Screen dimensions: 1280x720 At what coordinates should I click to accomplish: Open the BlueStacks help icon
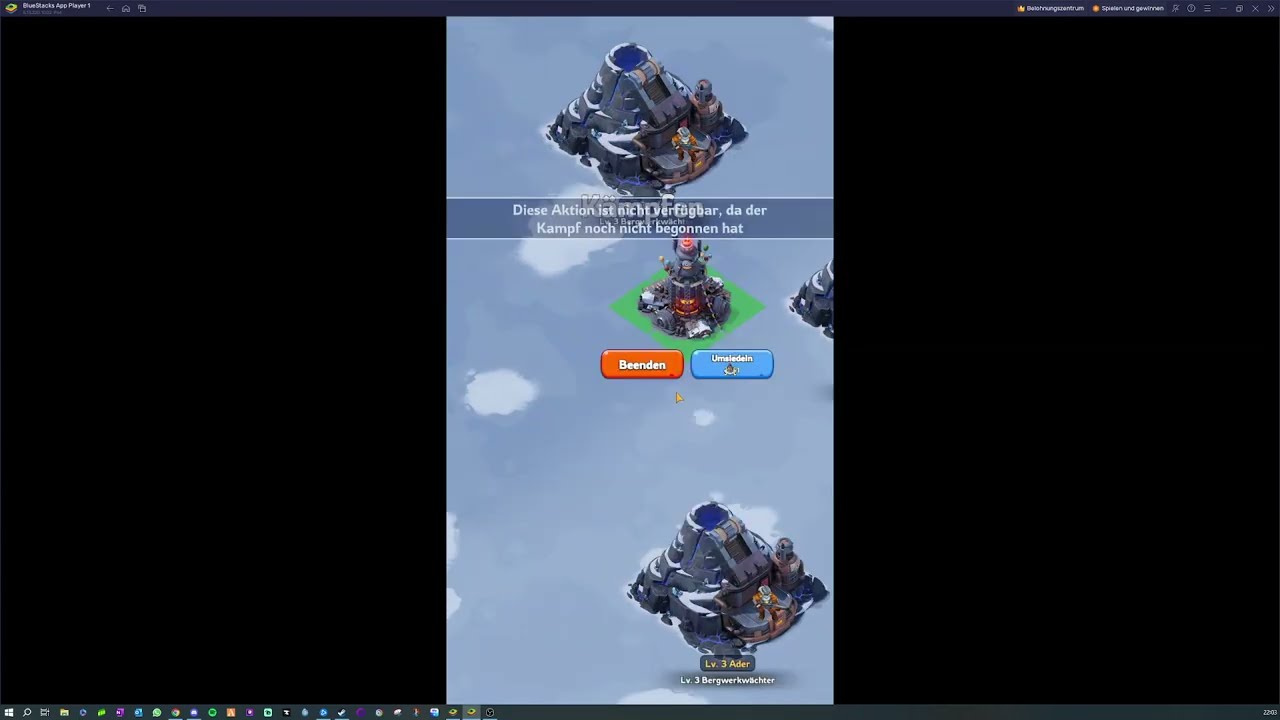click(x=1191, y=8)
